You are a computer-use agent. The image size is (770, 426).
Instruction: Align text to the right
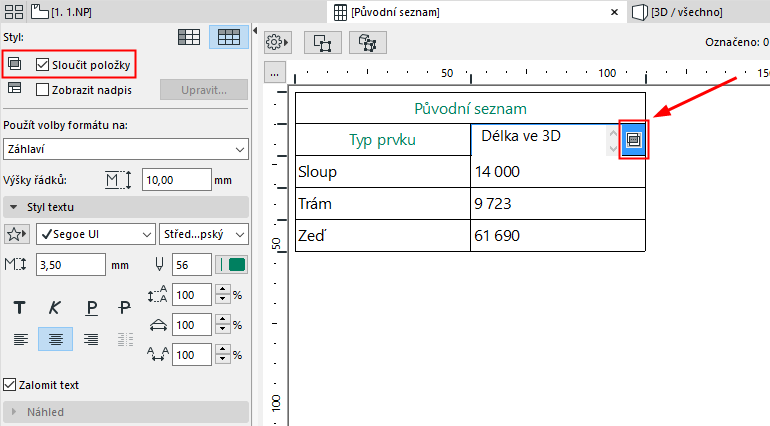point(91,339)
